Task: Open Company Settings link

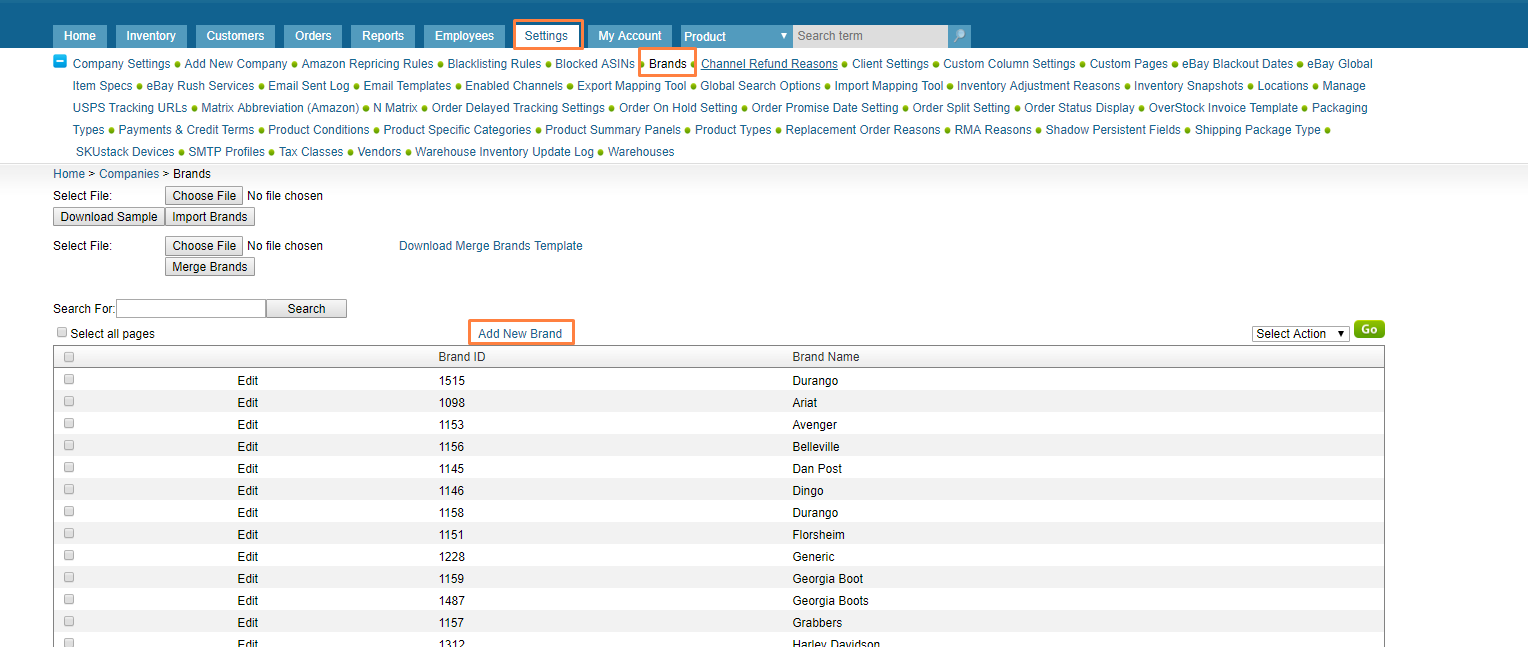Action: tap(122, 64)
